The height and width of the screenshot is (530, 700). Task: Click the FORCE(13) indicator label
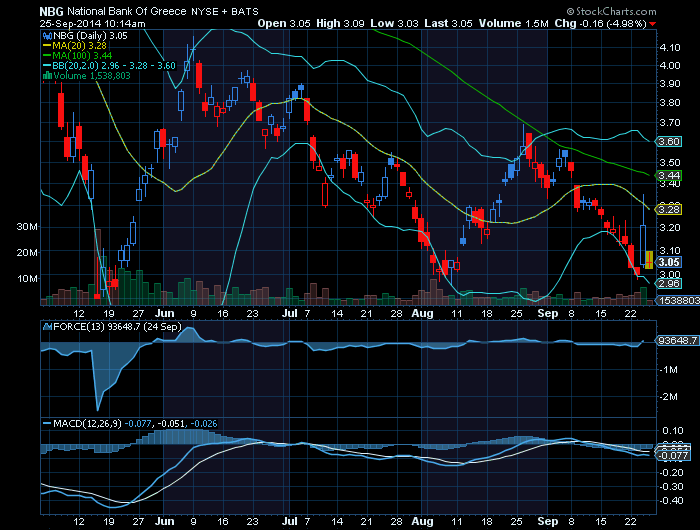(112, 327)
